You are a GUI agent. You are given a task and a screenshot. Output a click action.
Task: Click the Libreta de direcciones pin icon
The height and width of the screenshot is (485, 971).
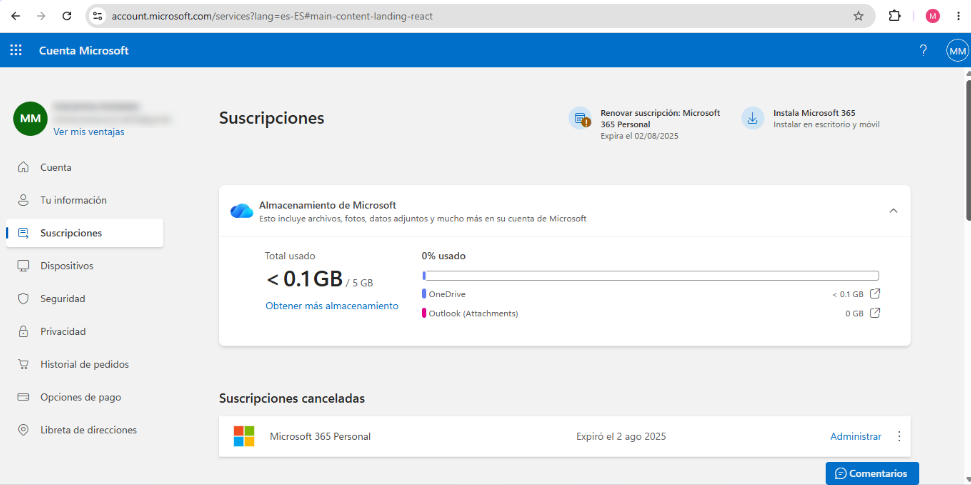tap(23, 430)
